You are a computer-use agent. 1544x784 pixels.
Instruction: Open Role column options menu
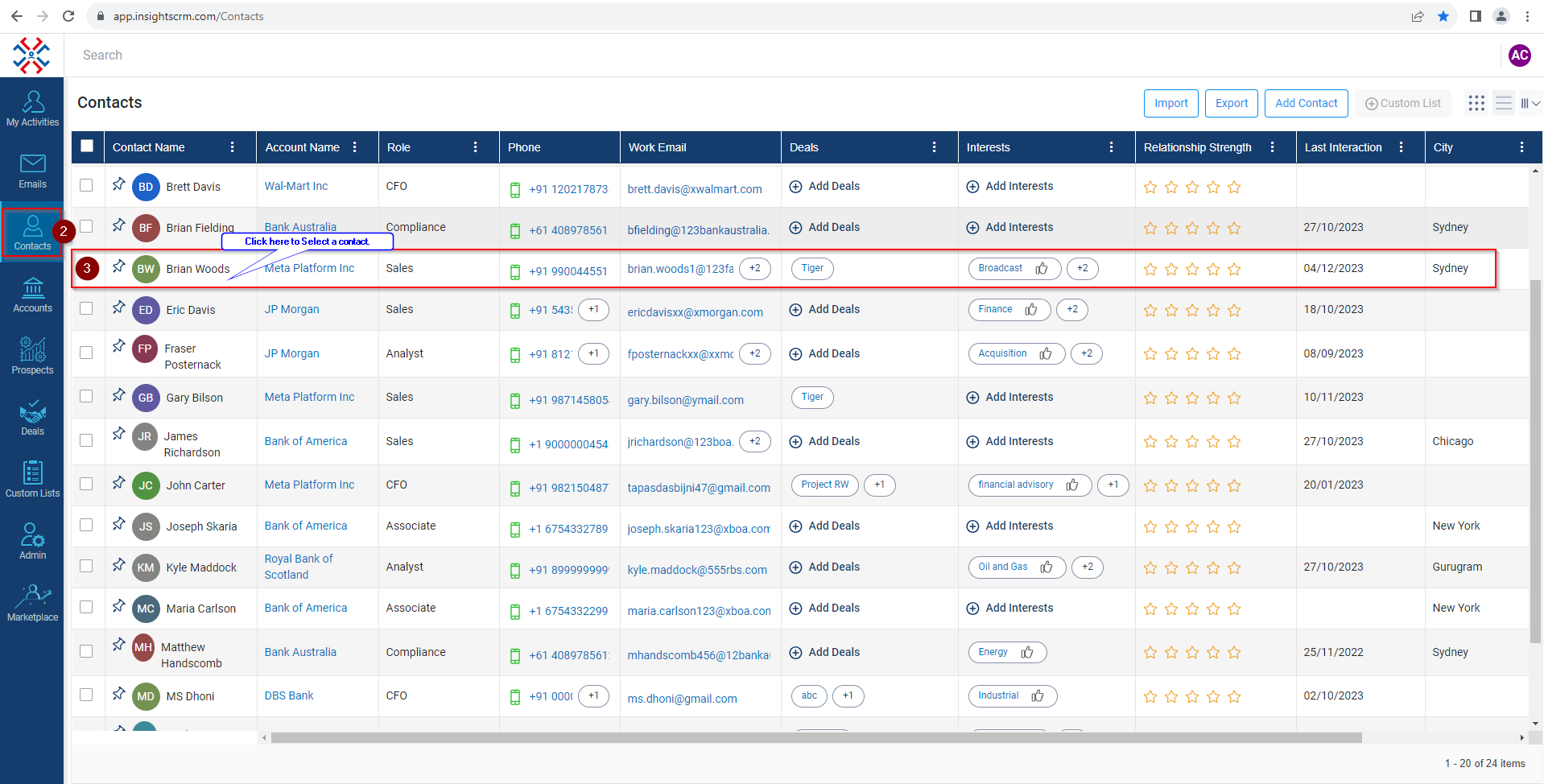click(x=476, y=147)
